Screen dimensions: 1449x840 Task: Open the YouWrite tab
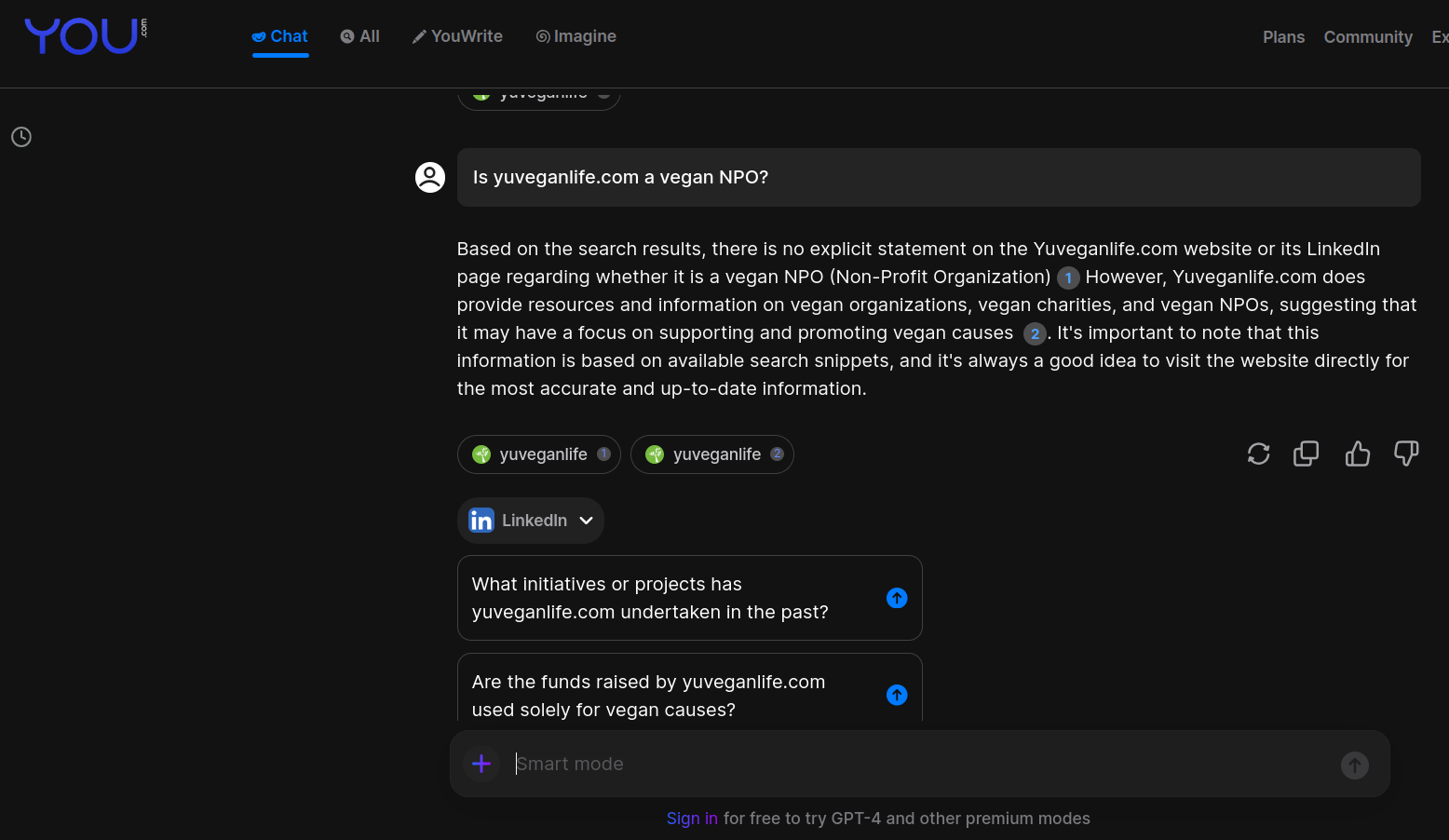(457, 36)
